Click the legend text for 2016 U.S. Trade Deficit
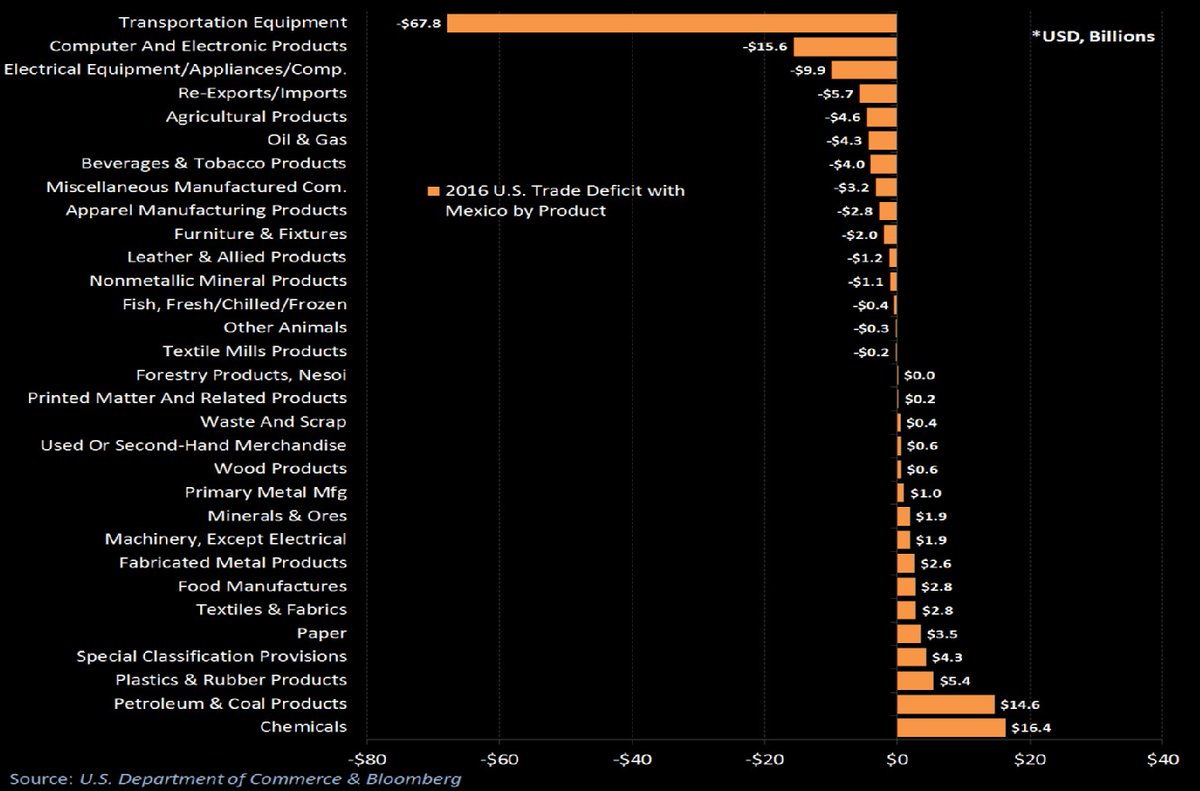This screenshot has height=791, width=1200. [x=565, y=201]
